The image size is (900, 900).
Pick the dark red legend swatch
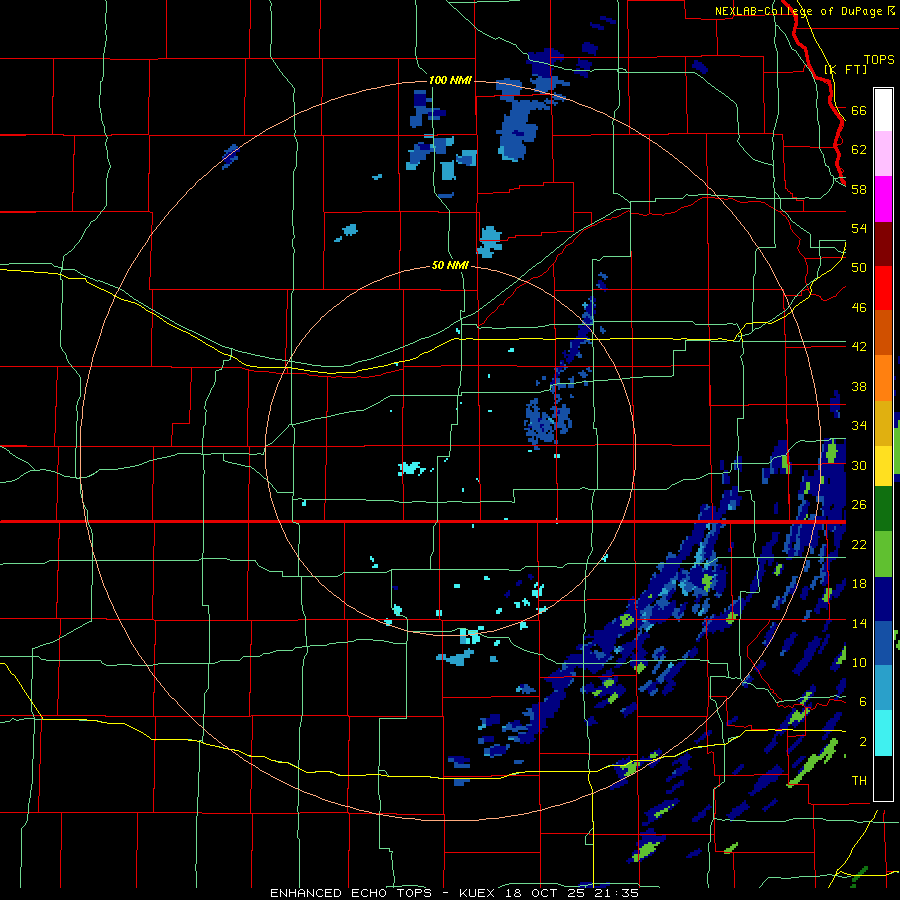click(883, 244)
